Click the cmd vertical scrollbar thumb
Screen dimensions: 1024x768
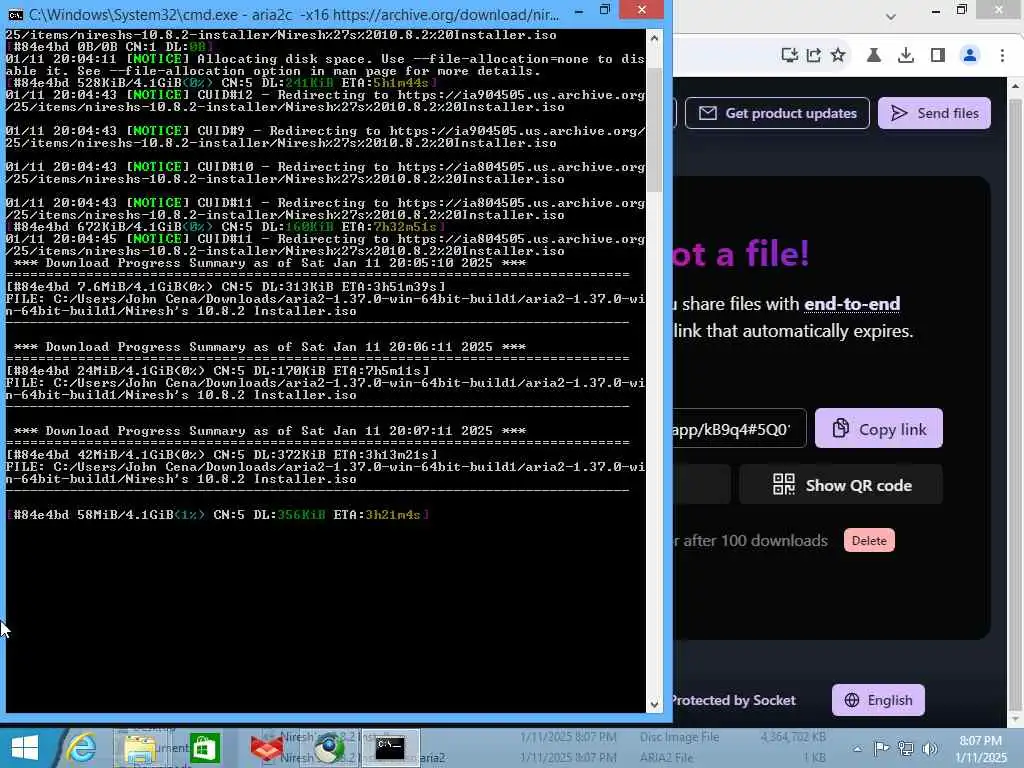click(x=654, y=129)
